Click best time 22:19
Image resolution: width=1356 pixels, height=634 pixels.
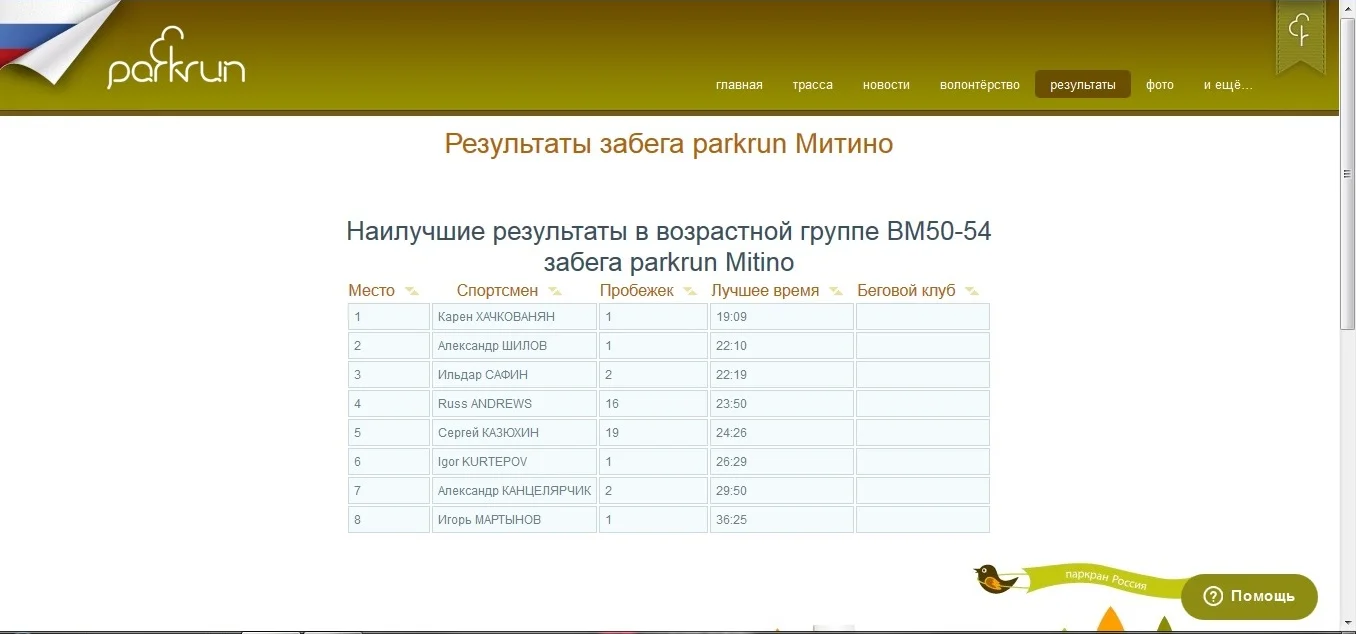coord(732,375)
